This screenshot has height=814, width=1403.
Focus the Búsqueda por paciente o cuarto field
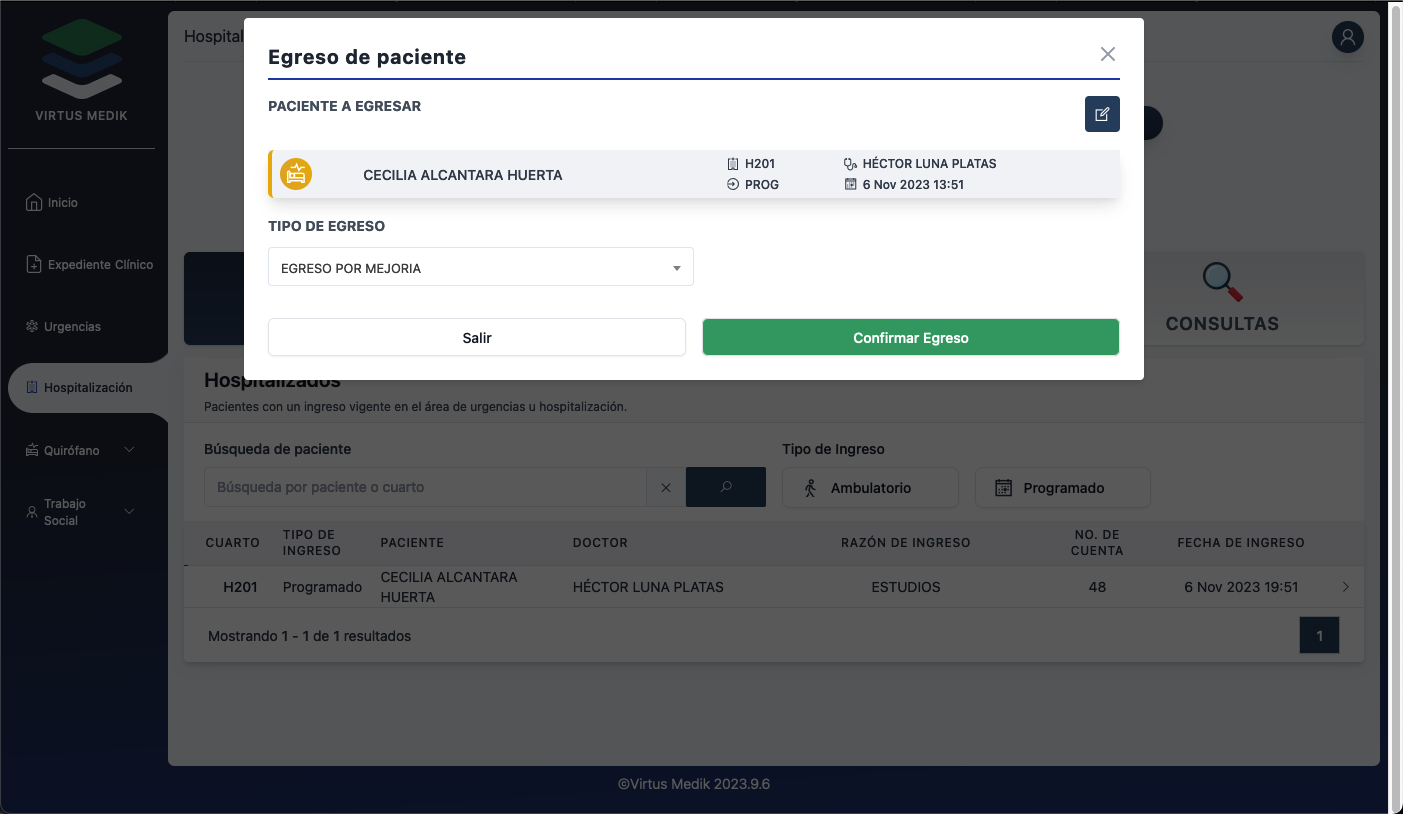pos(425,487)
